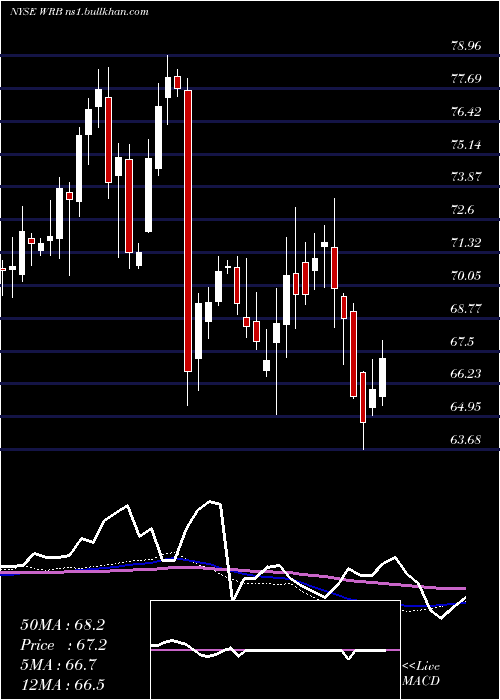Select the 63.68 price axis label
500x700 pixels.
(x=466, y=440)
